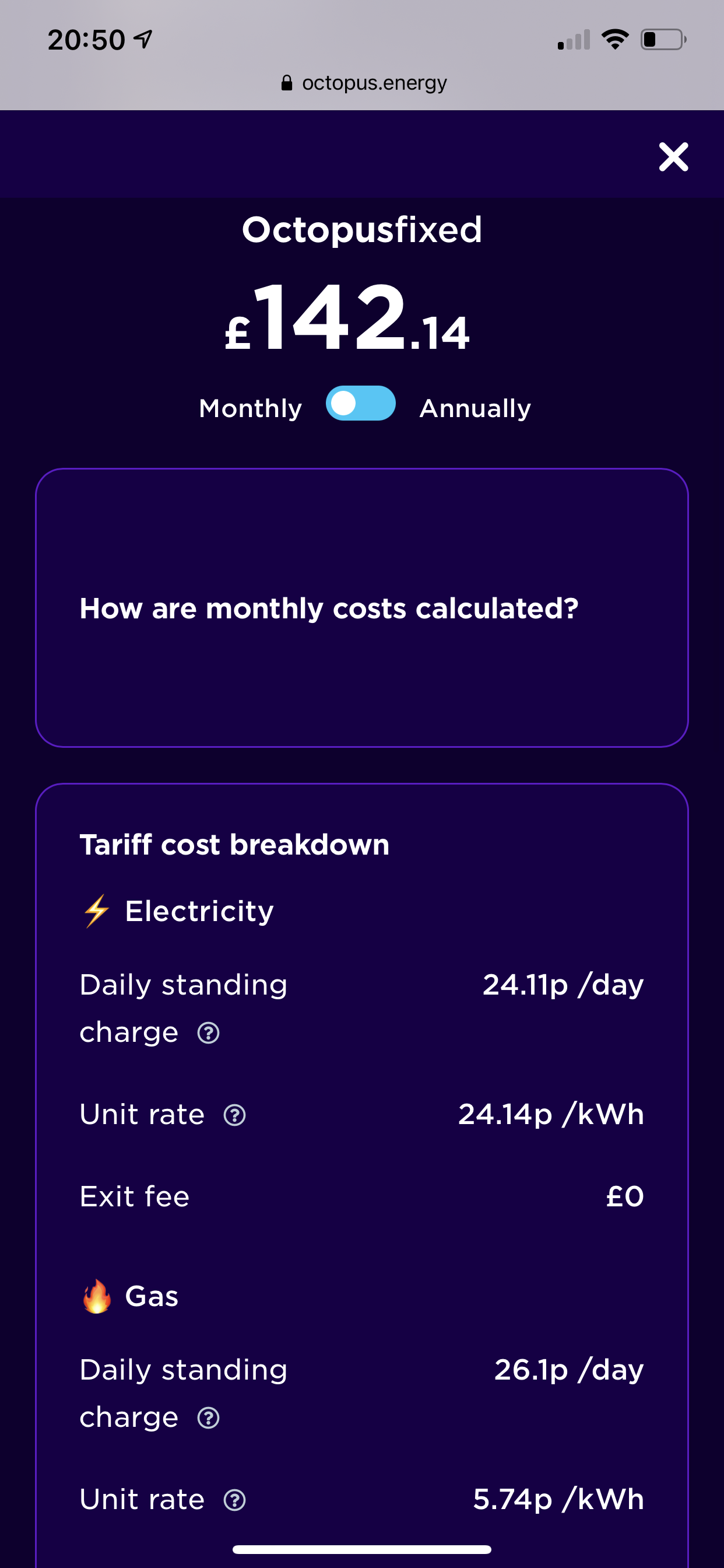Tap the lock icon in address bar
The width and height of the screenshot is (724, 1568).
point(287,83)
